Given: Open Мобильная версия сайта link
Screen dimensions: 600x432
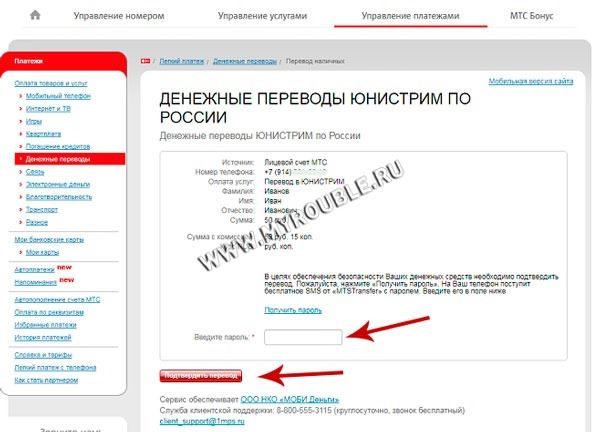Looking at the screenshot, I should [531, 81].
